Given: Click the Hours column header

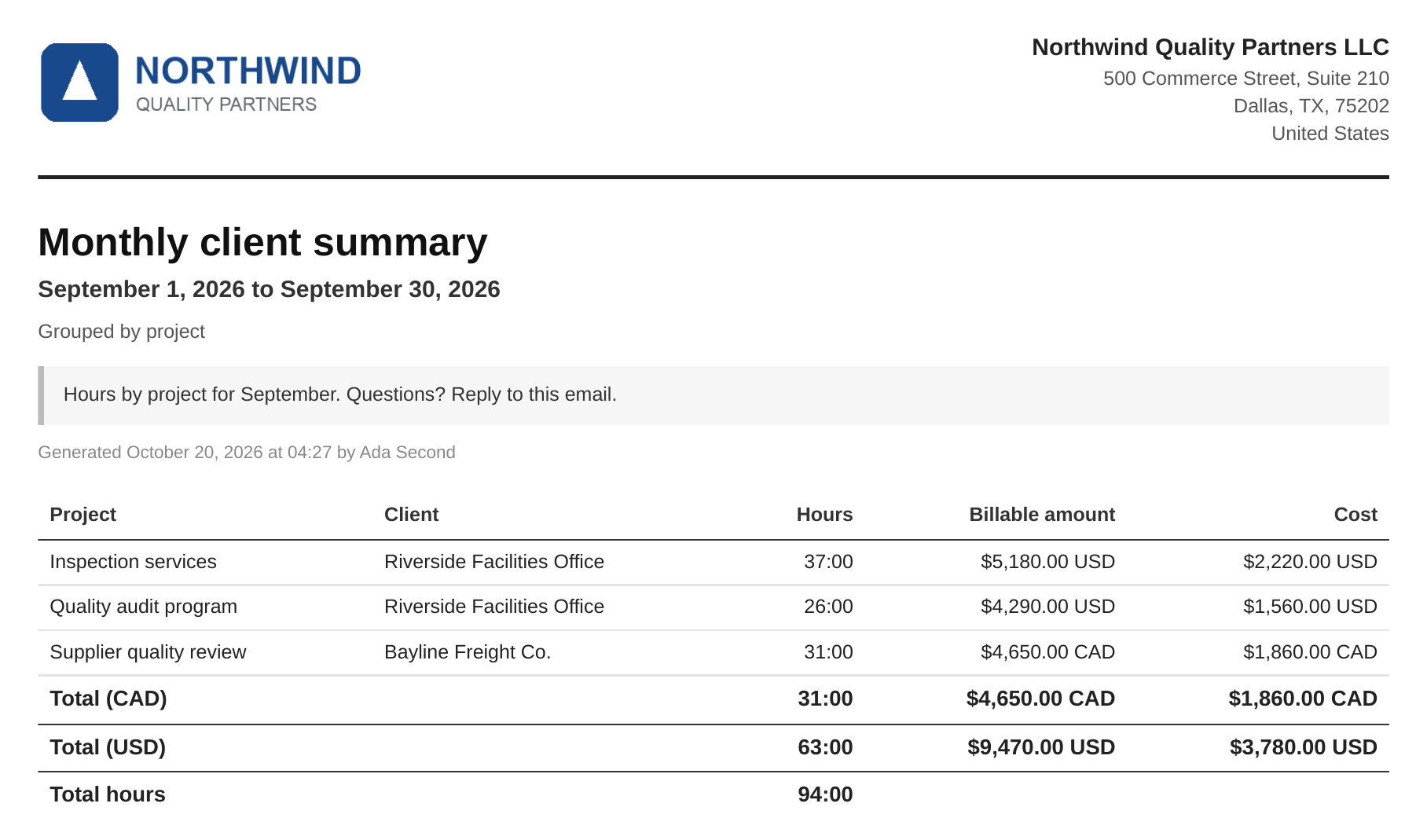Looking at the screenshot, I should point(824,515).
